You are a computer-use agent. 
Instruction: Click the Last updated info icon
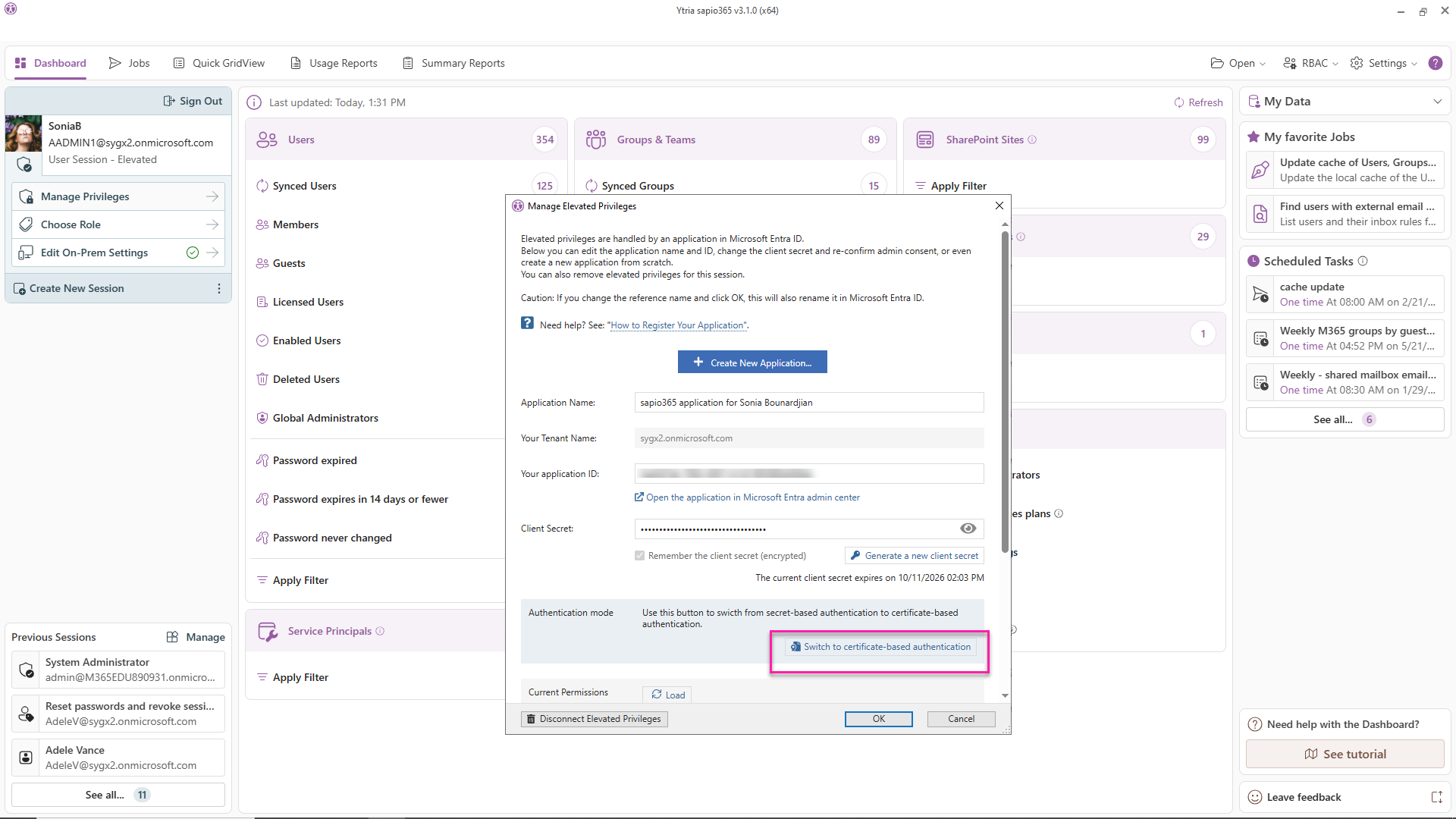pos(254,102)
